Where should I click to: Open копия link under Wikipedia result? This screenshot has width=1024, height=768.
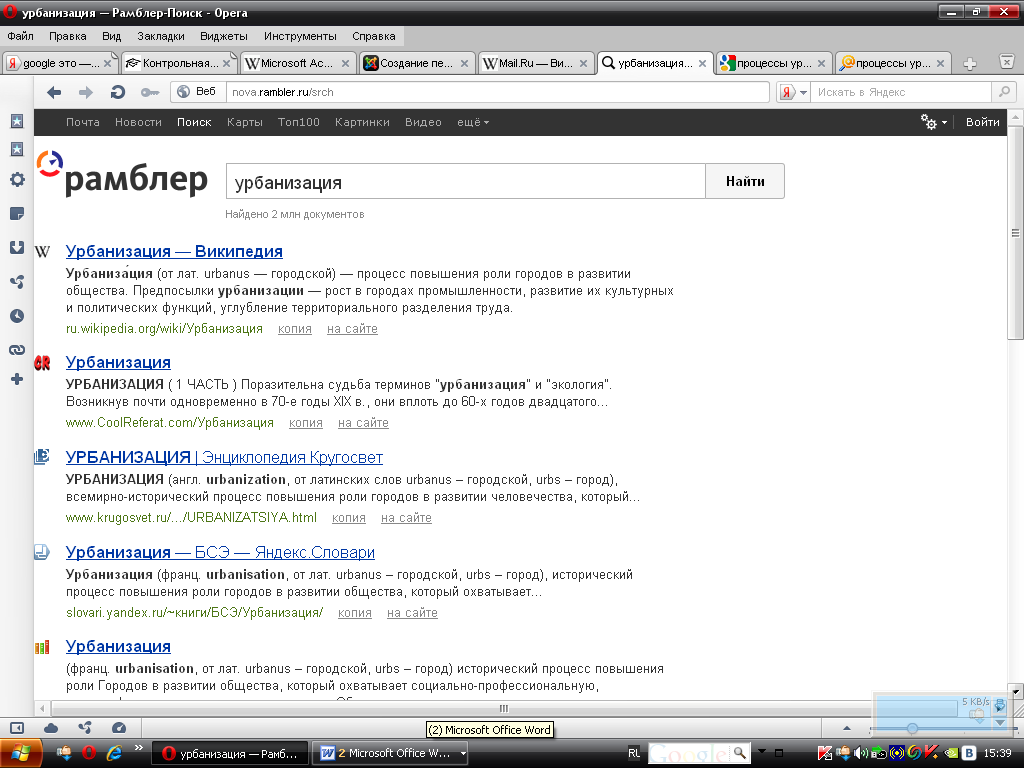(x=295, y=329)
